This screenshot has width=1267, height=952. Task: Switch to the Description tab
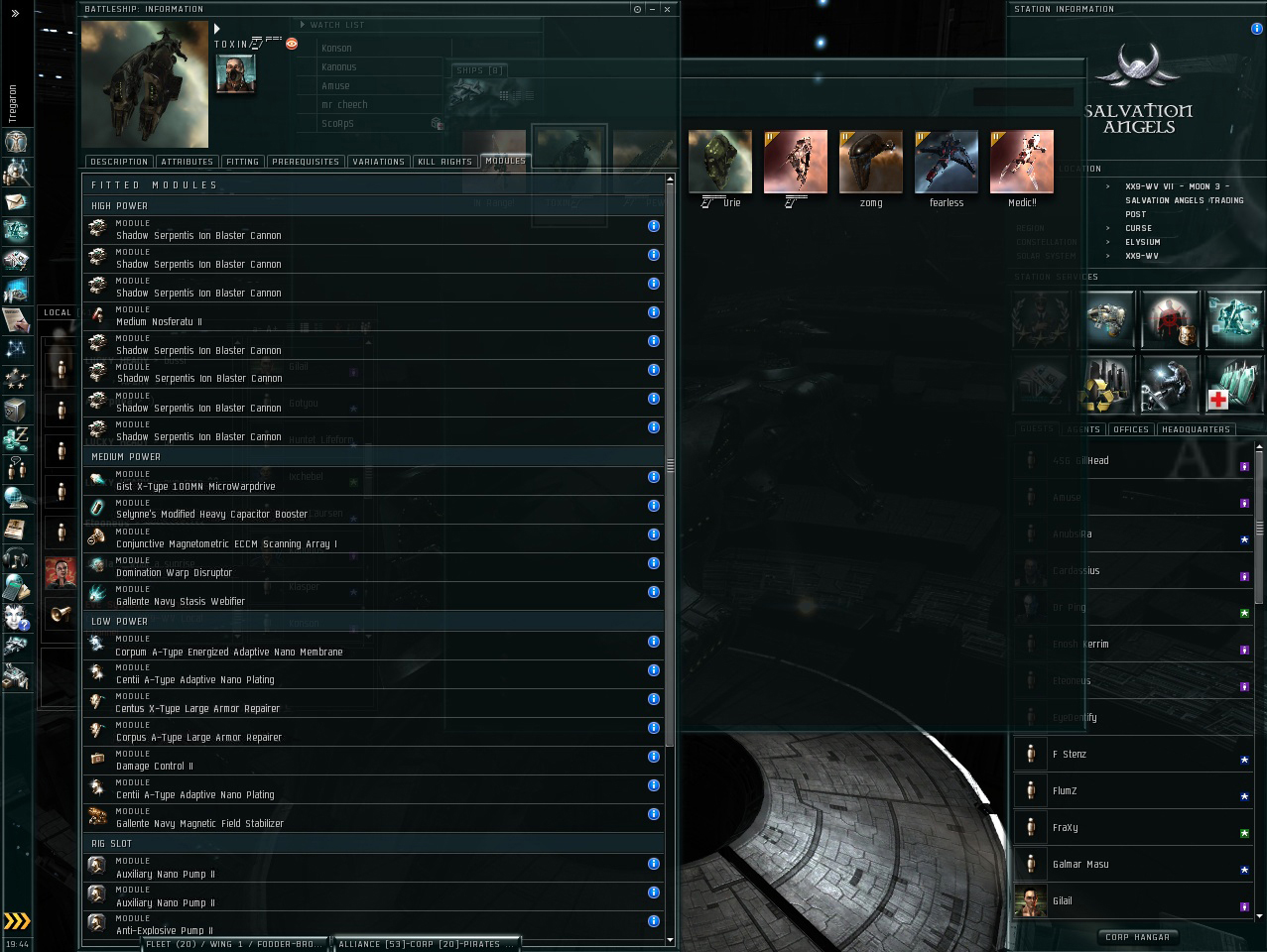[x=118, y=162]
